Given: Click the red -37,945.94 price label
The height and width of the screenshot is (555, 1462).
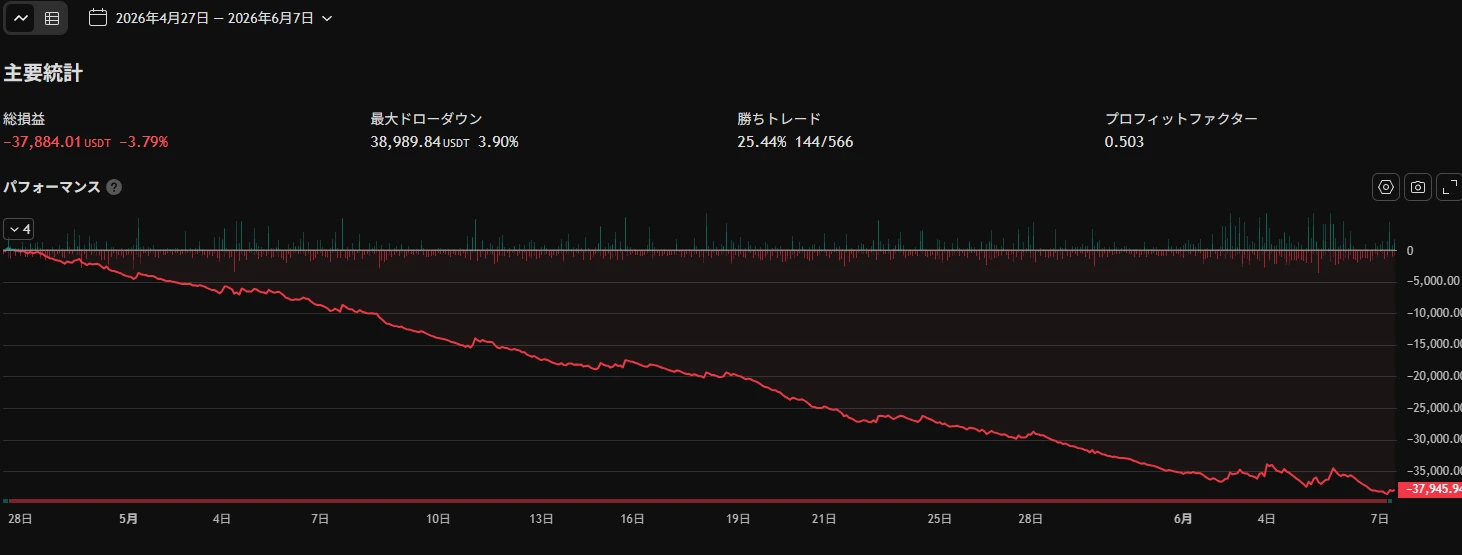Looking at the screenshot, I should (1431, 489).
